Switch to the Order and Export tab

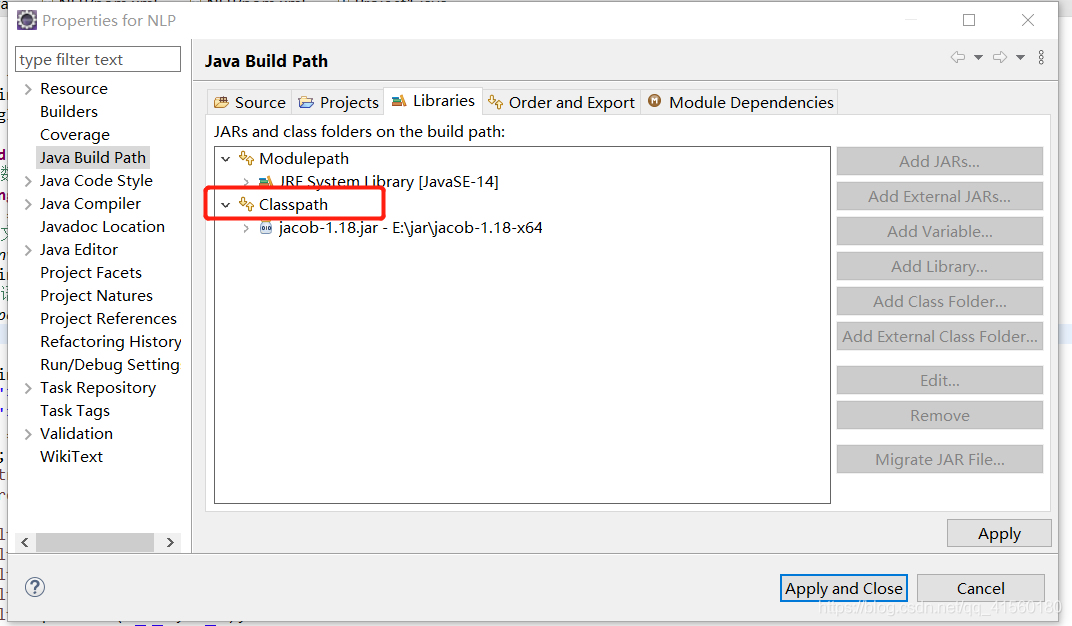tap(561, 101)
